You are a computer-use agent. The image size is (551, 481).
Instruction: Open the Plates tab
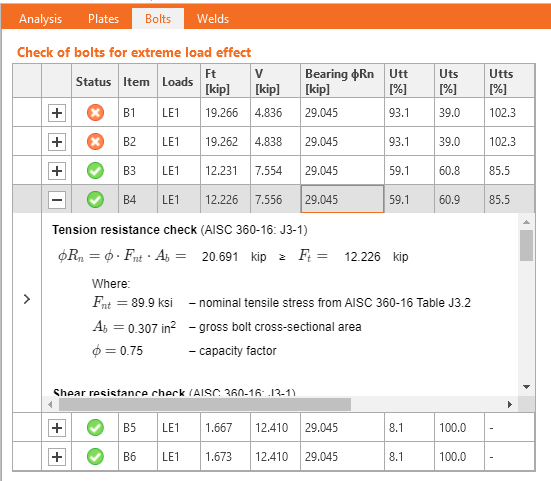click(103, 19)
